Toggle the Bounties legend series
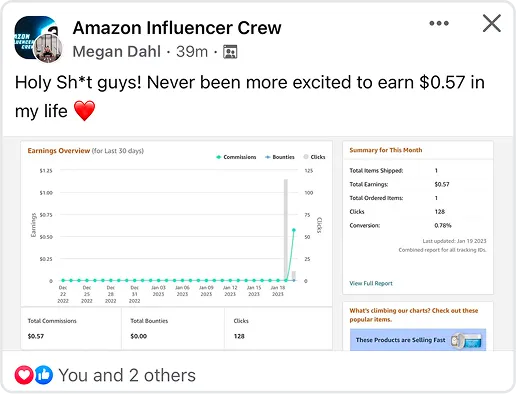Screen dimensions: 516x394 tap(280, 157)
